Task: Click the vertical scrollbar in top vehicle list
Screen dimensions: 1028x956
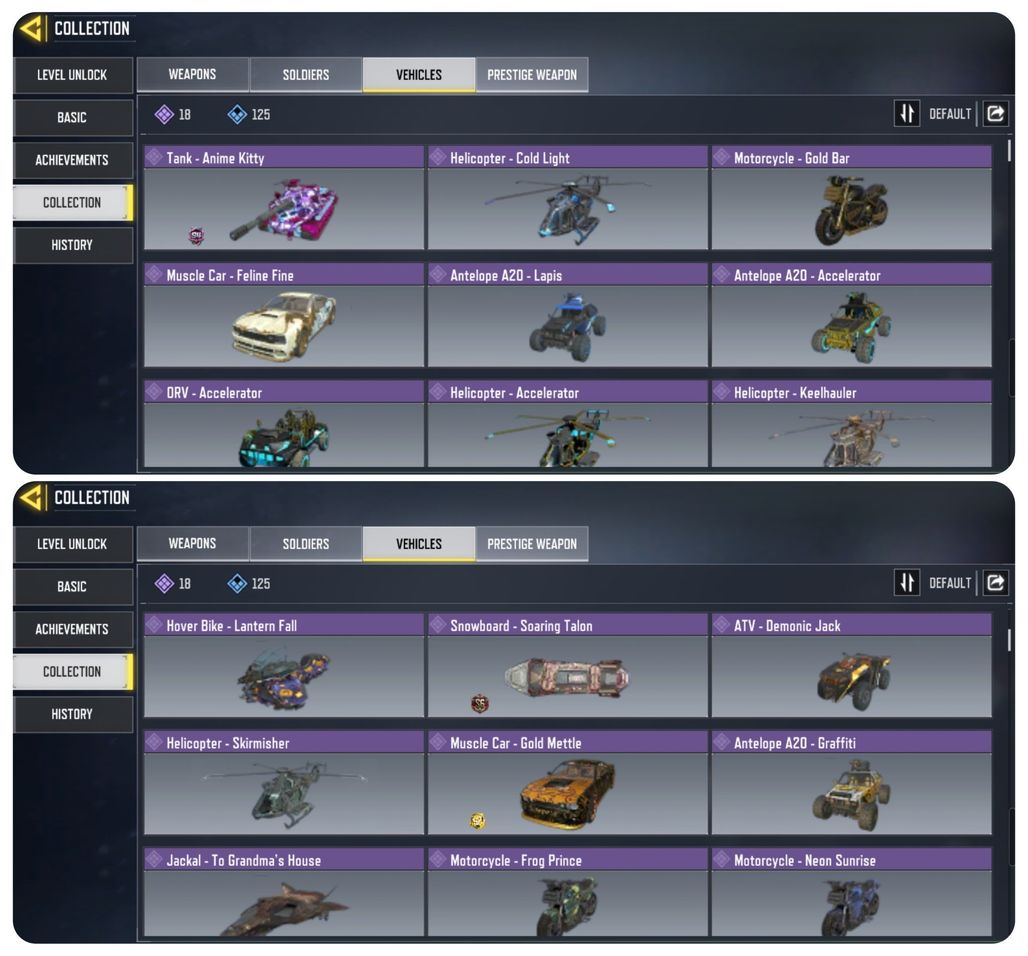Action: pyautogui.click(x=1009, y=151)
